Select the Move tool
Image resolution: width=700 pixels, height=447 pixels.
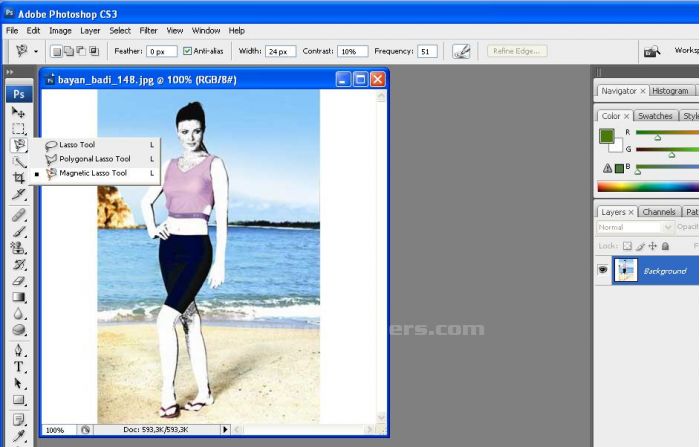pos(18,112)
